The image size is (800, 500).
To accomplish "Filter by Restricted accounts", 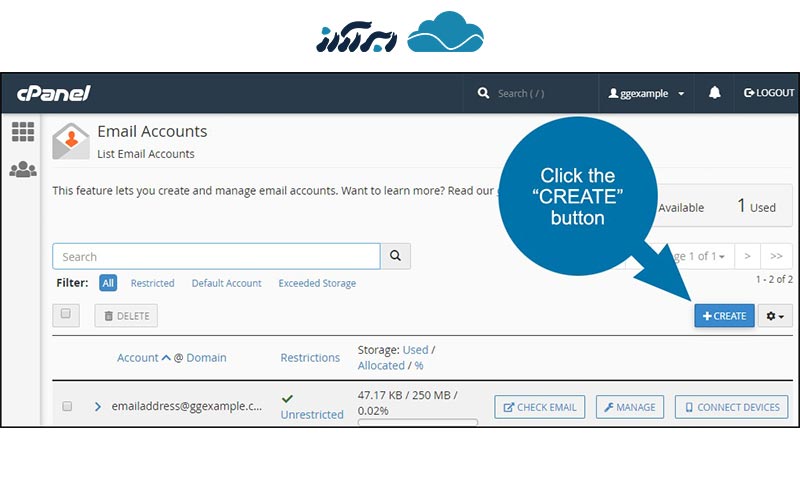I will (152, 283).
